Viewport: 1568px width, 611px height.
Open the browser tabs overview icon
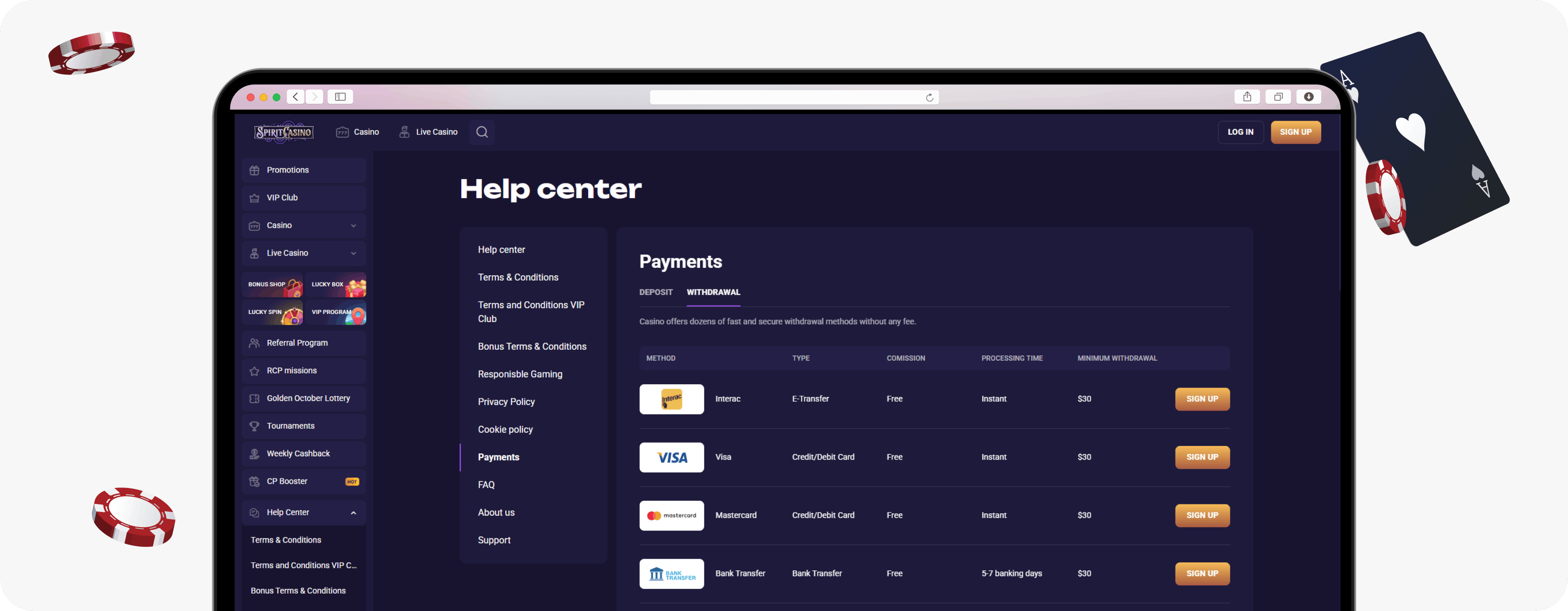click(1278, 97)
